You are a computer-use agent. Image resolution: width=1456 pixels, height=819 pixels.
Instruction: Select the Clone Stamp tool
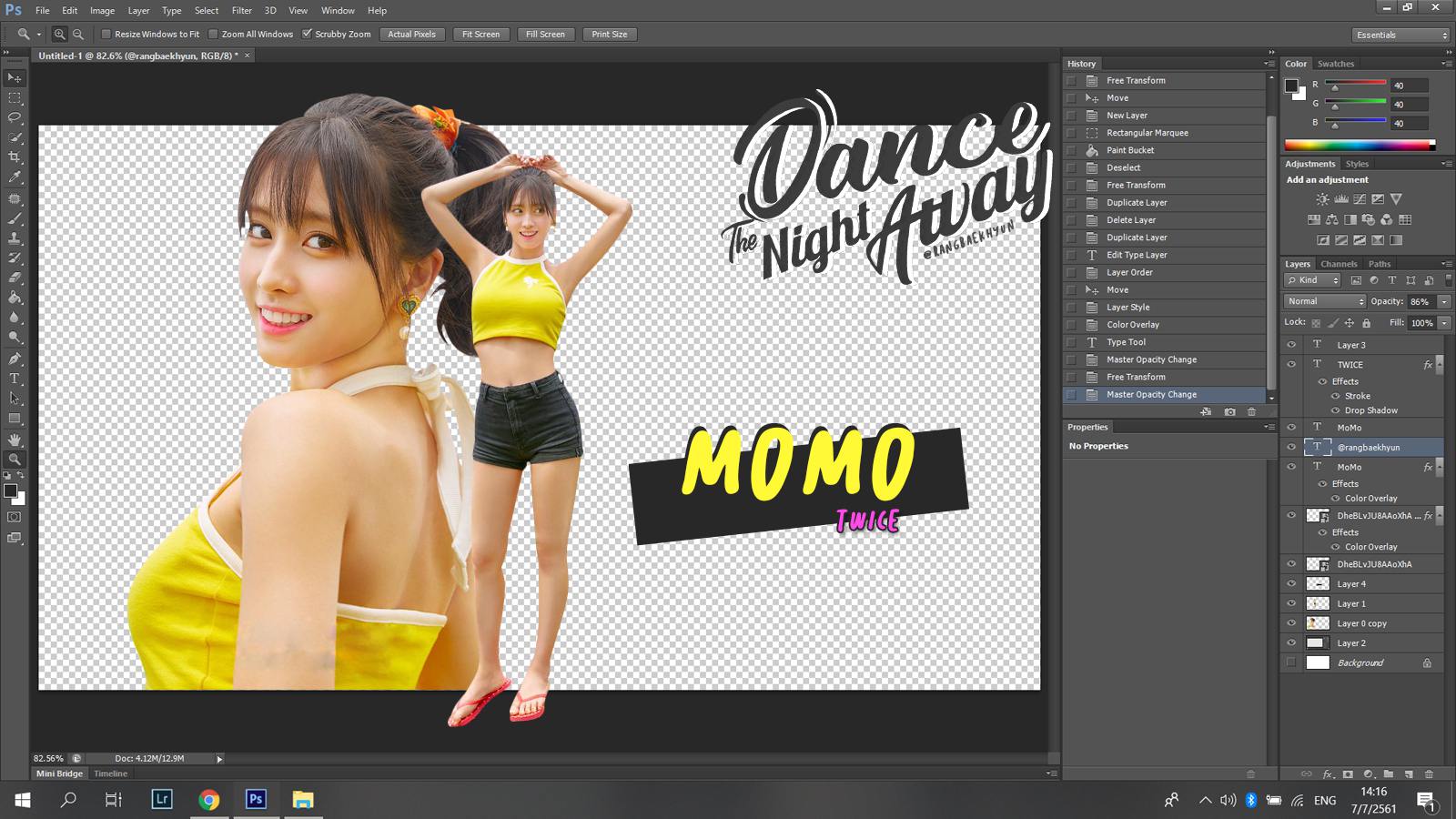(15, 238)
